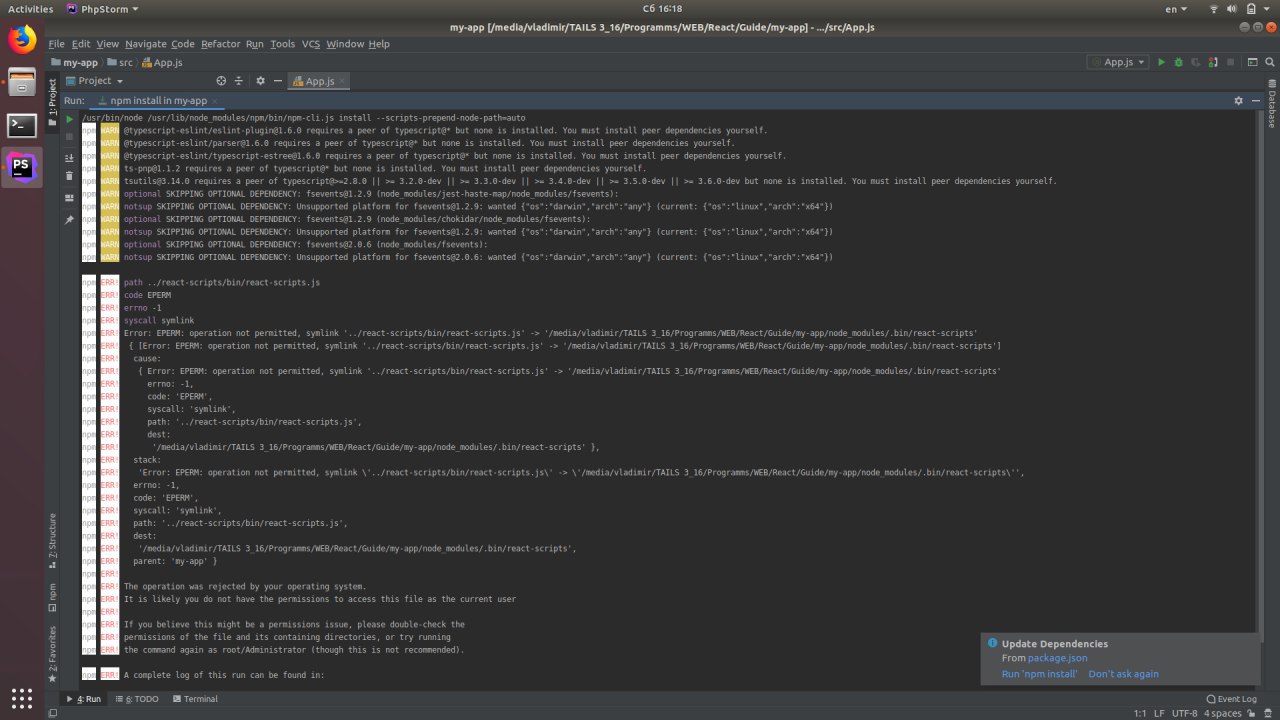Open Project panel gear settings

(x=260, y=81)
